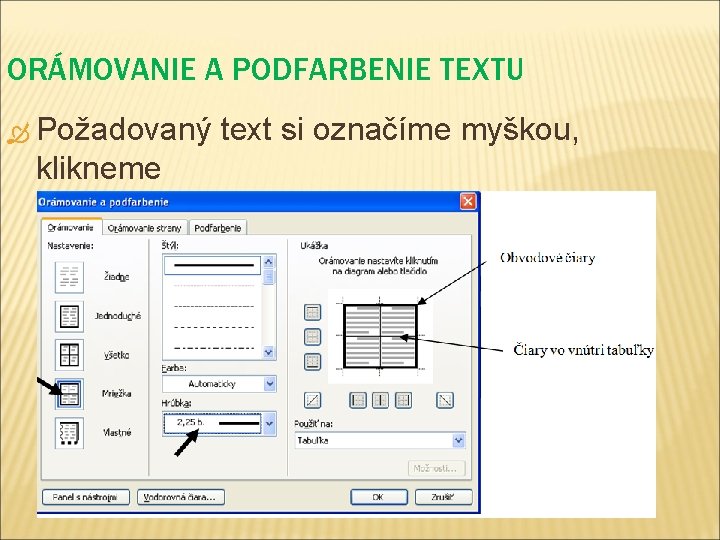Click the Možnosti options button
Viewport: 720px width, 540px height.
436,468
